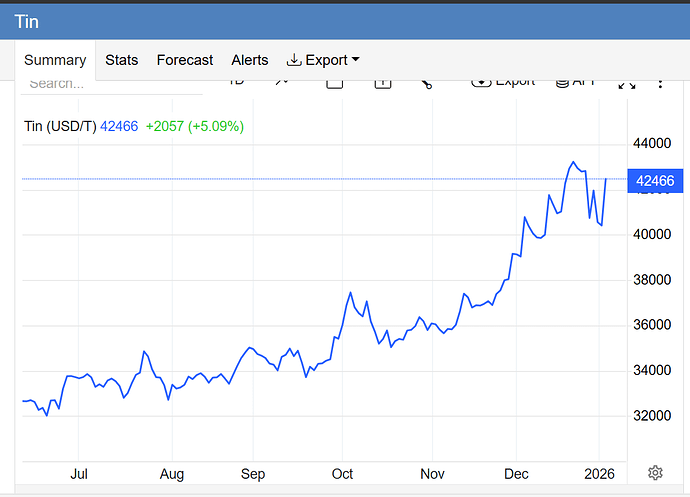Click the 44000 price axis label
The height and width of the screenshot is (497, 690).
652,144
